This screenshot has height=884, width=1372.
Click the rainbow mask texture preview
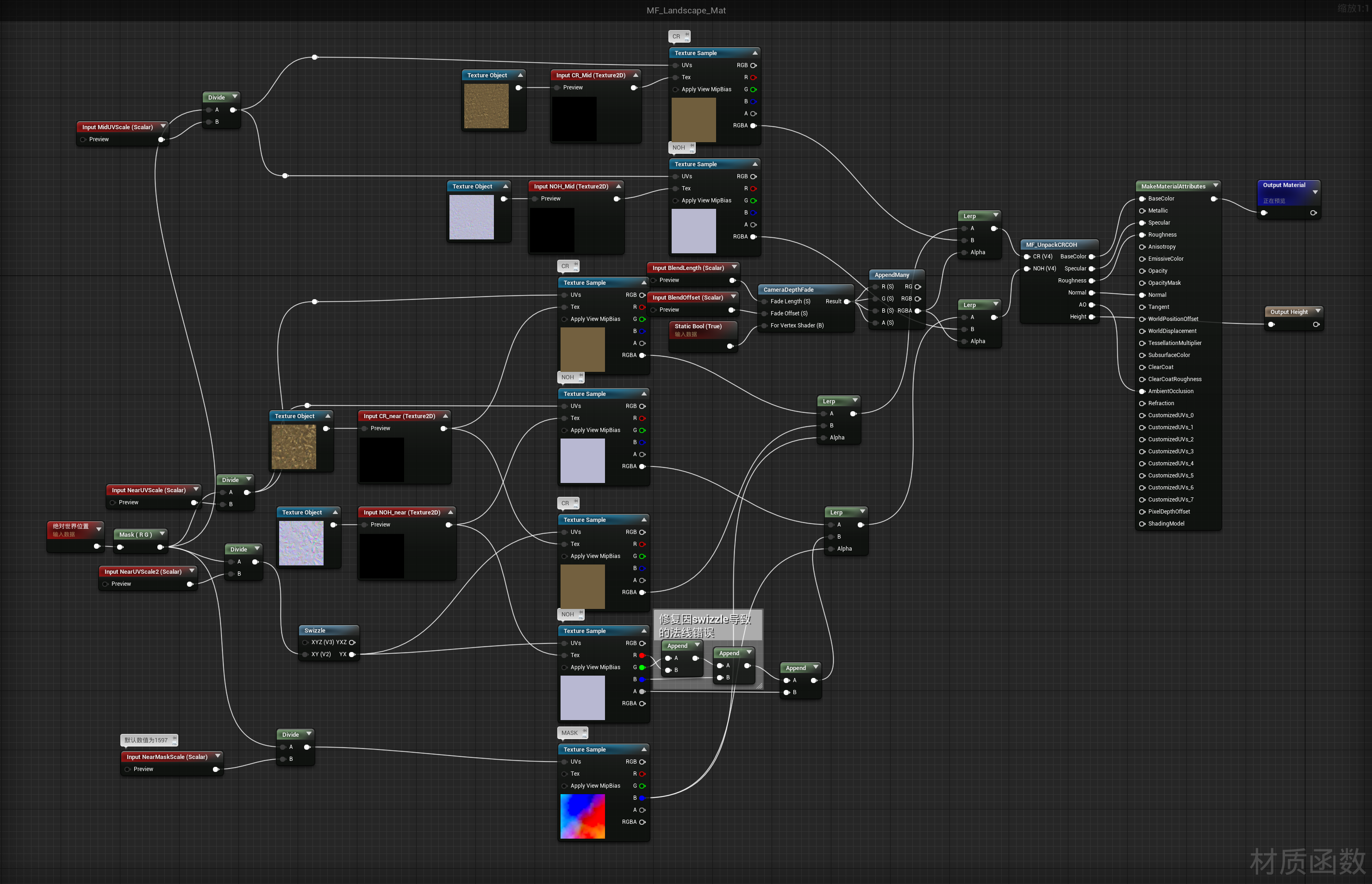tap(582, 816)
